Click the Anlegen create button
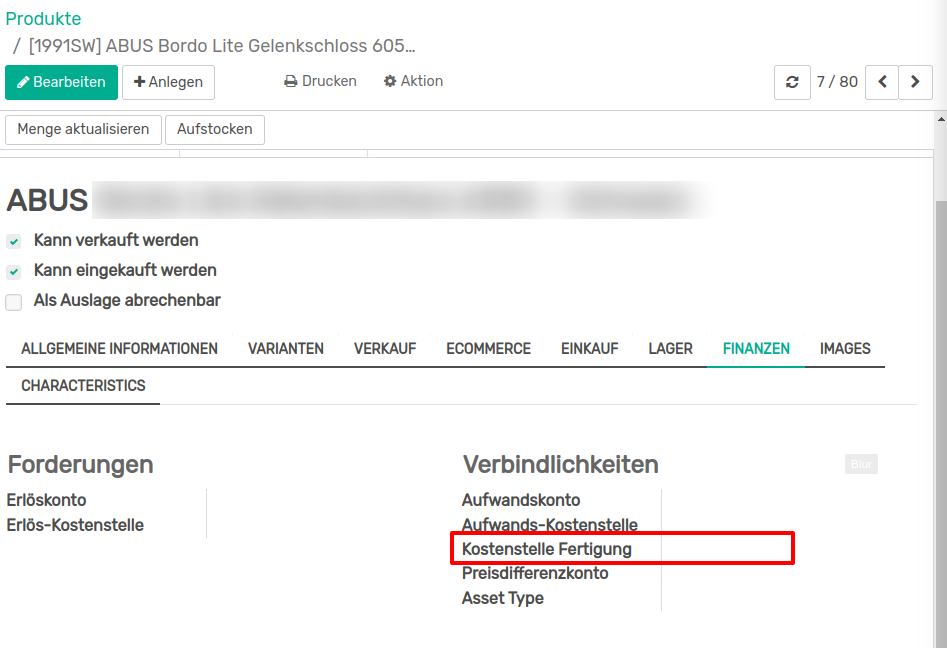The image size is (947, 648). [x=168, y=82]
